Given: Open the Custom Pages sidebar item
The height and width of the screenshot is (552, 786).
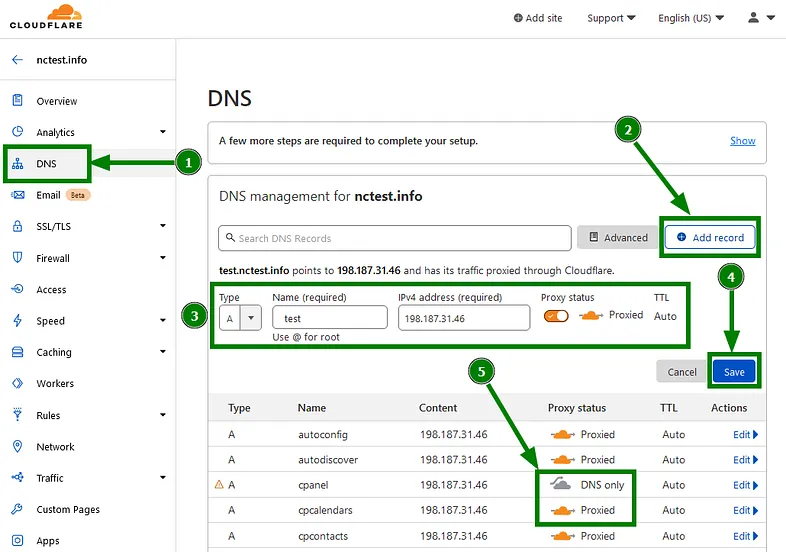Looking at the screenshot, I should pyautogui.click(x=68, y=509).
